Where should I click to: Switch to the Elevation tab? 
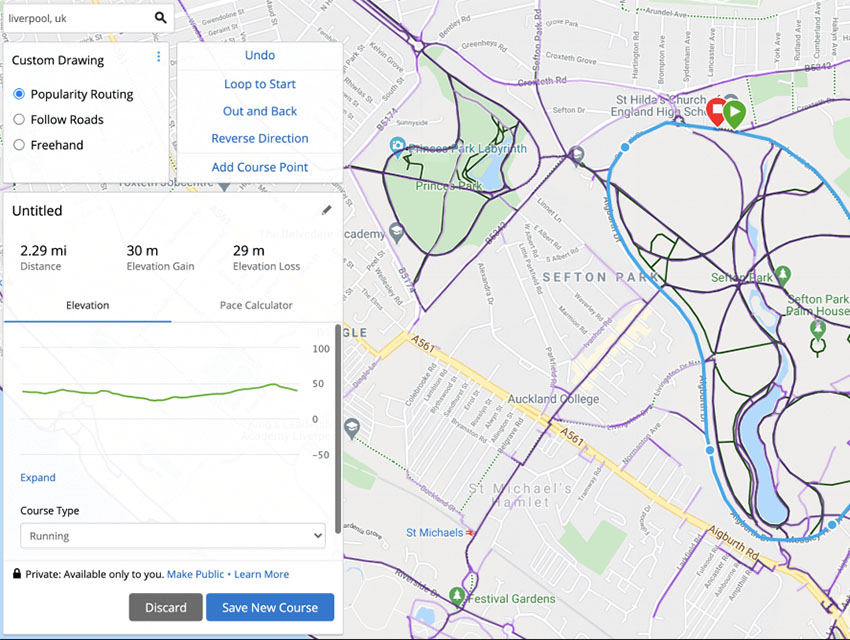click(88, 305)
